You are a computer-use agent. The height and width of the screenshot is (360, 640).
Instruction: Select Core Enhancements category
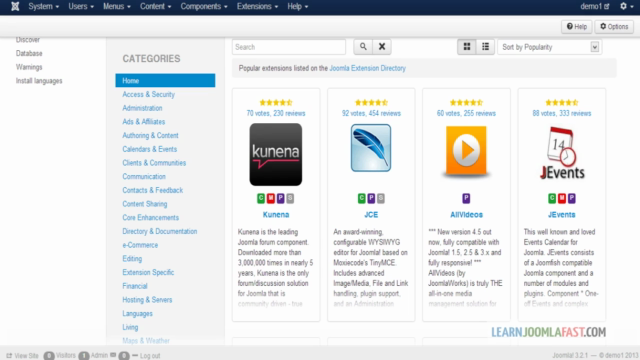(150, 218)
